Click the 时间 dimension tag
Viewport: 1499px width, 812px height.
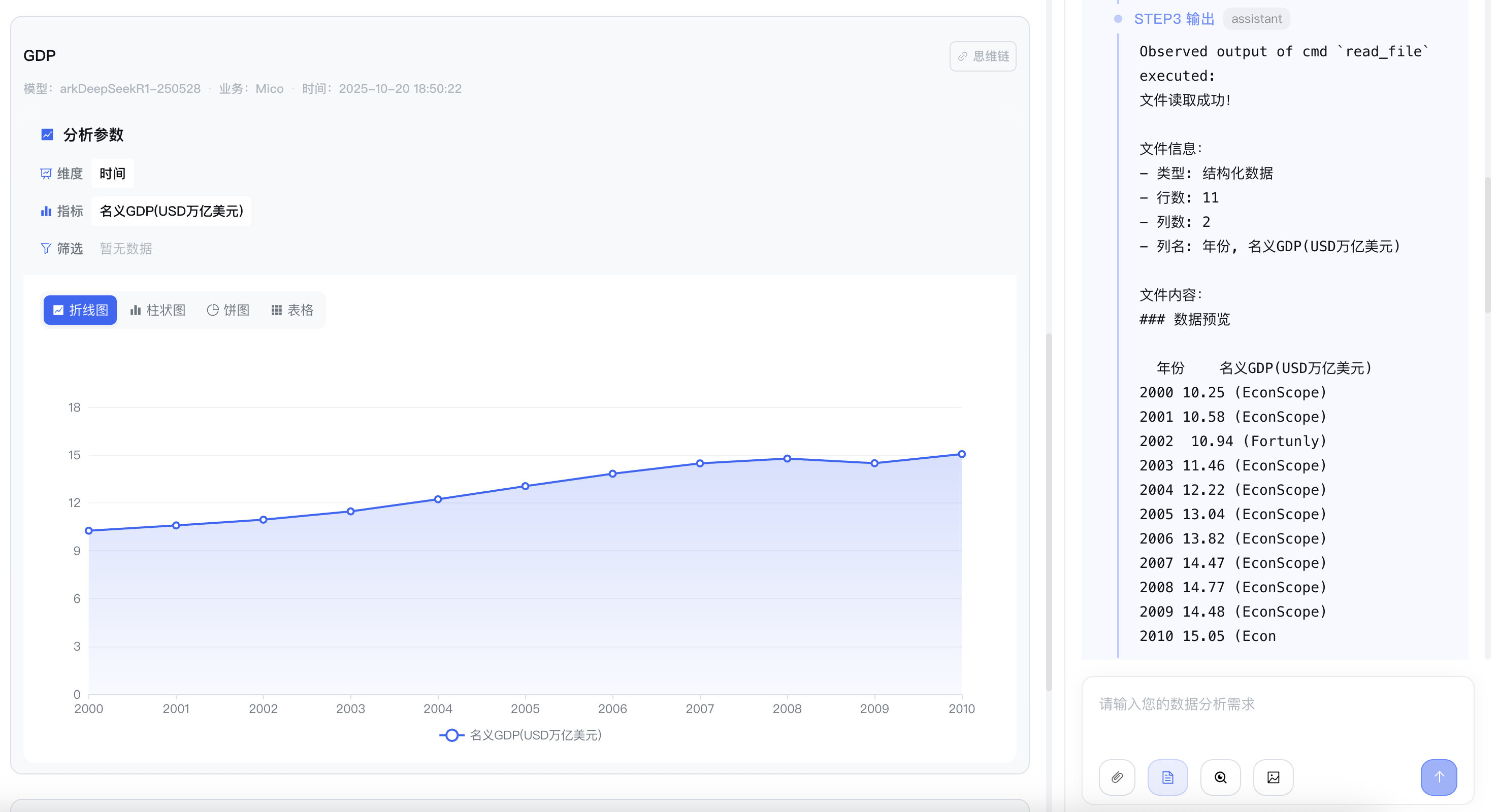[x=112, y=174]
